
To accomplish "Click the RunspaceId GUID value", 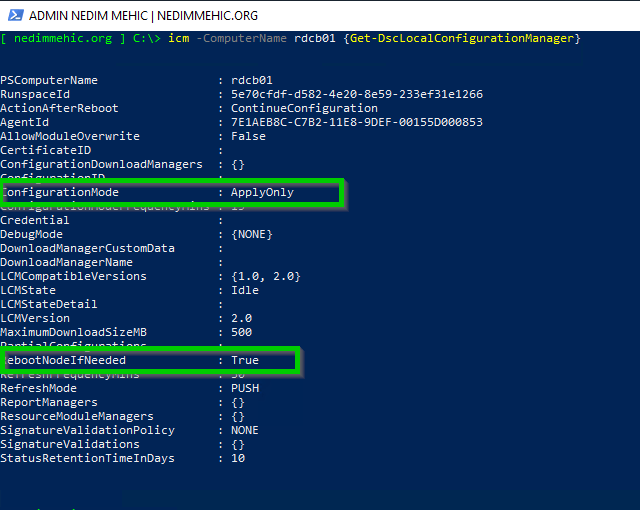I will (356, 94).
